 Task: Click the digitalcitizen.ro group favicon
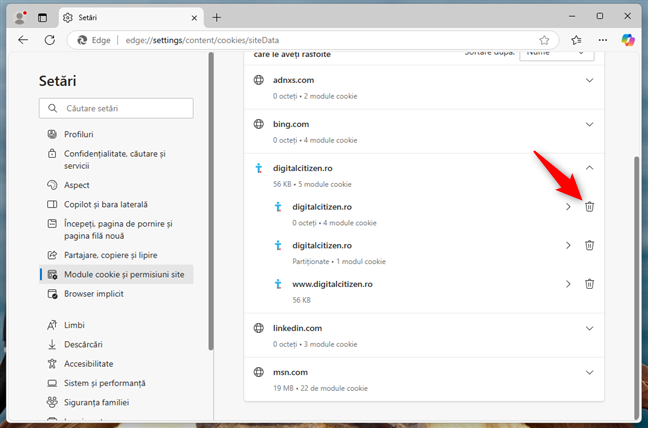coord(259,168)
